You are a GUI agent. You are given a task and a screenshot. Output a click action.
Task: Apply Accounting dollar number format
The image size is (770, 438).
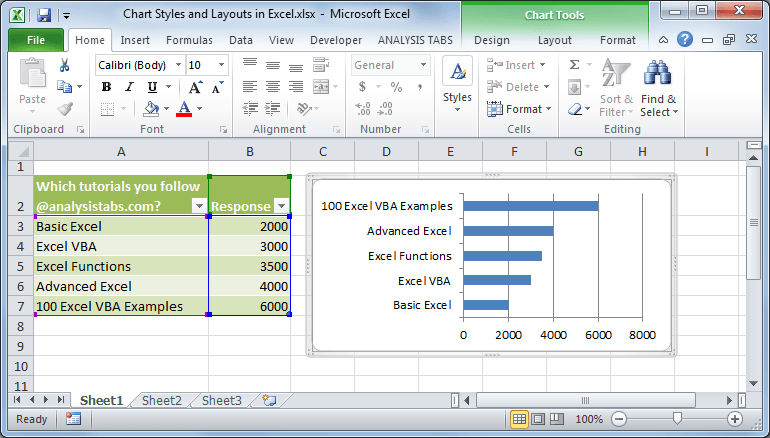coord(362,87)
